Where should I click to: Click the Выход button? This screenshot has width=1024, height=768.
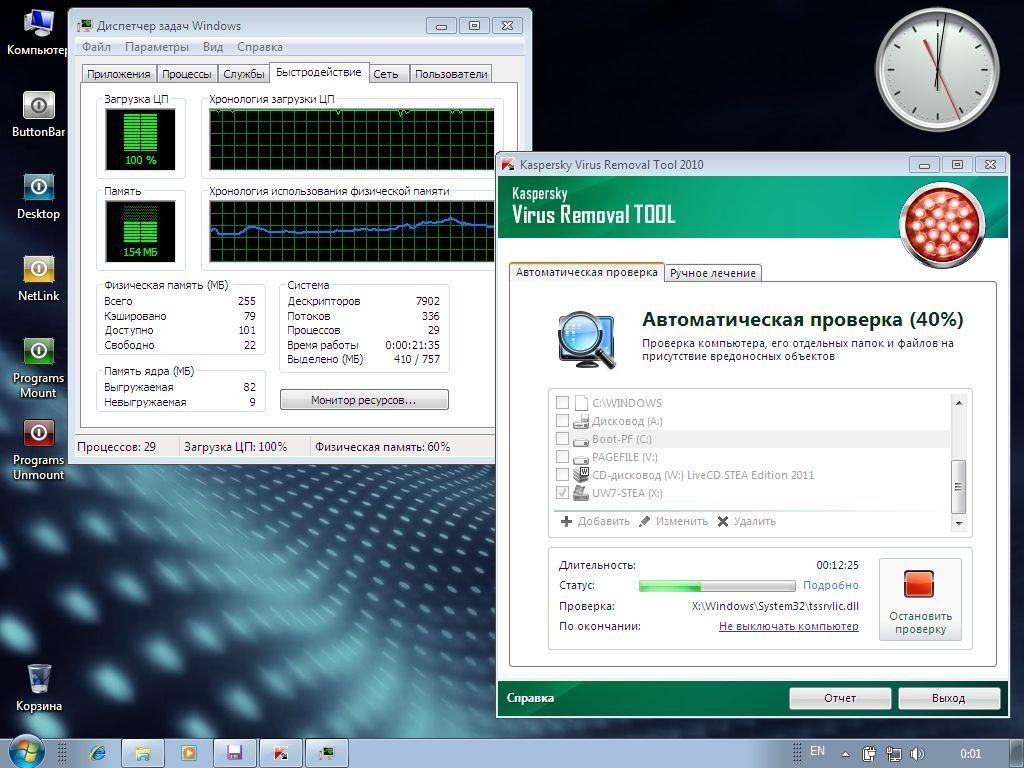(x=949, y=698)
